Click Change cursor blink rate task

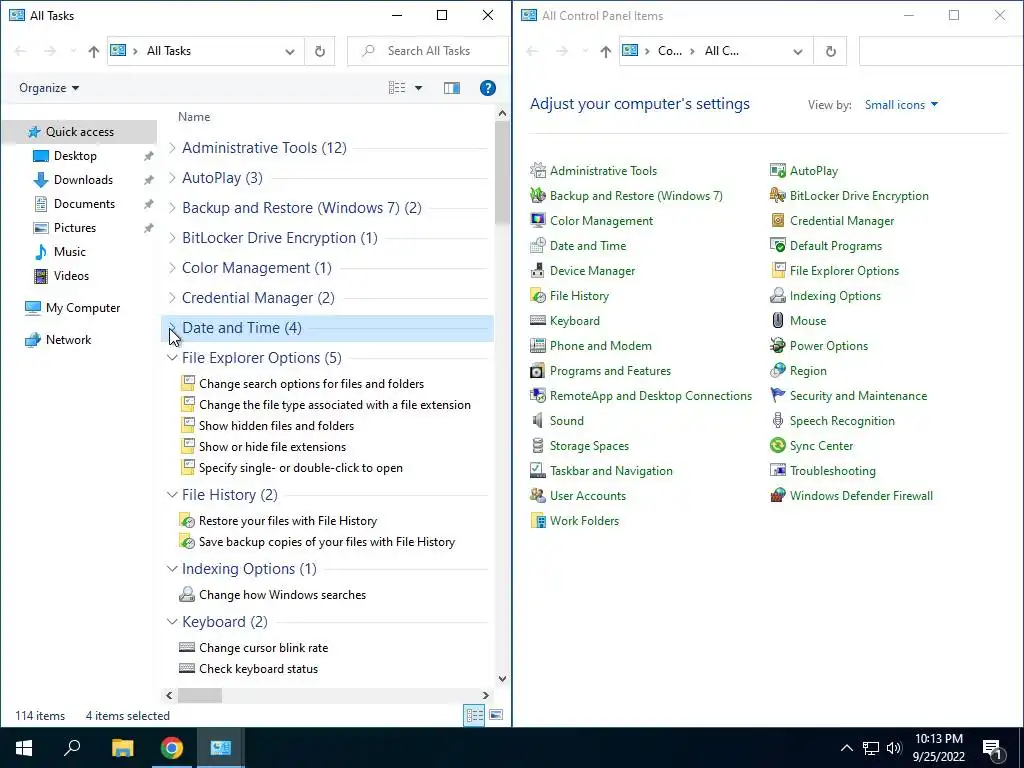(x=263, y=648)
